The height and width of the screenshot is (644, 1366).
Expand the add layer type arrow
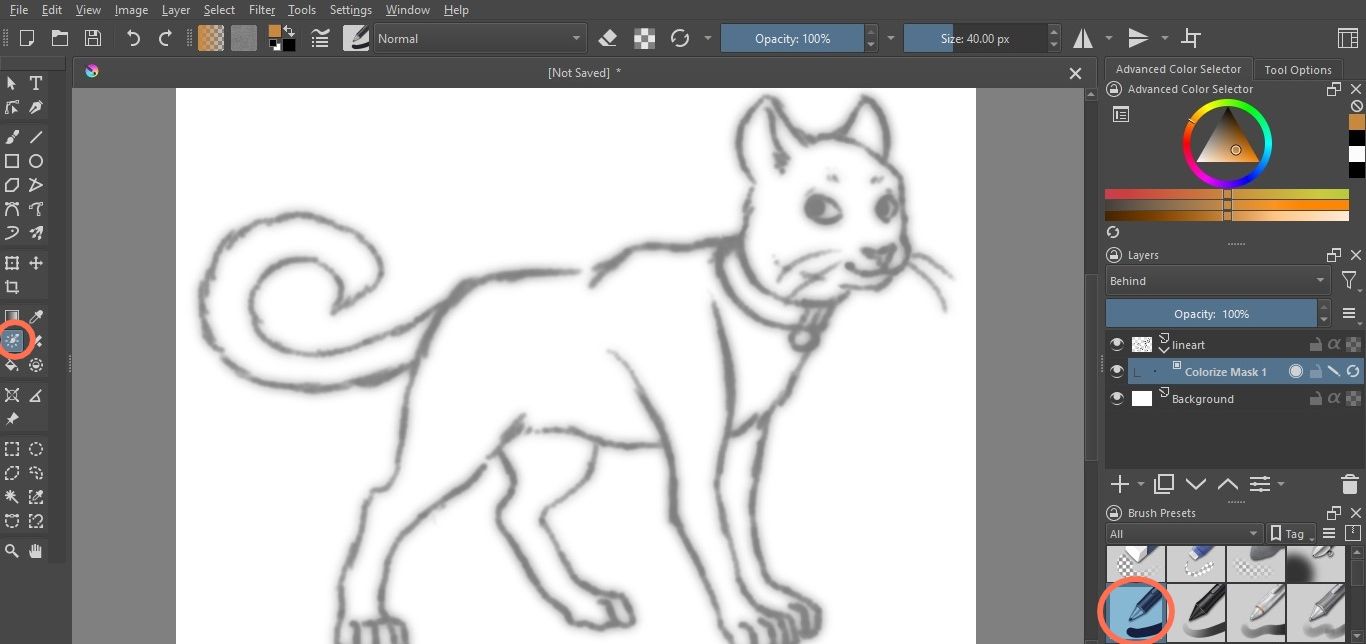1141,485
